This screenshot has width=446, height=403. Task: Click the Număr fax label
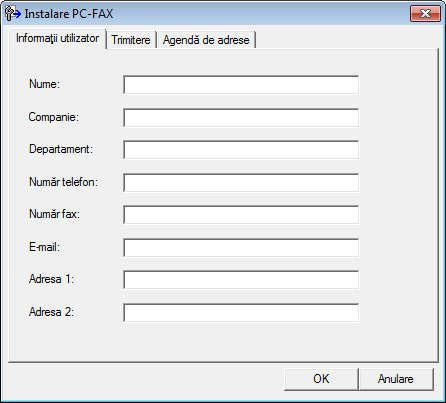(x=54, y=214)
